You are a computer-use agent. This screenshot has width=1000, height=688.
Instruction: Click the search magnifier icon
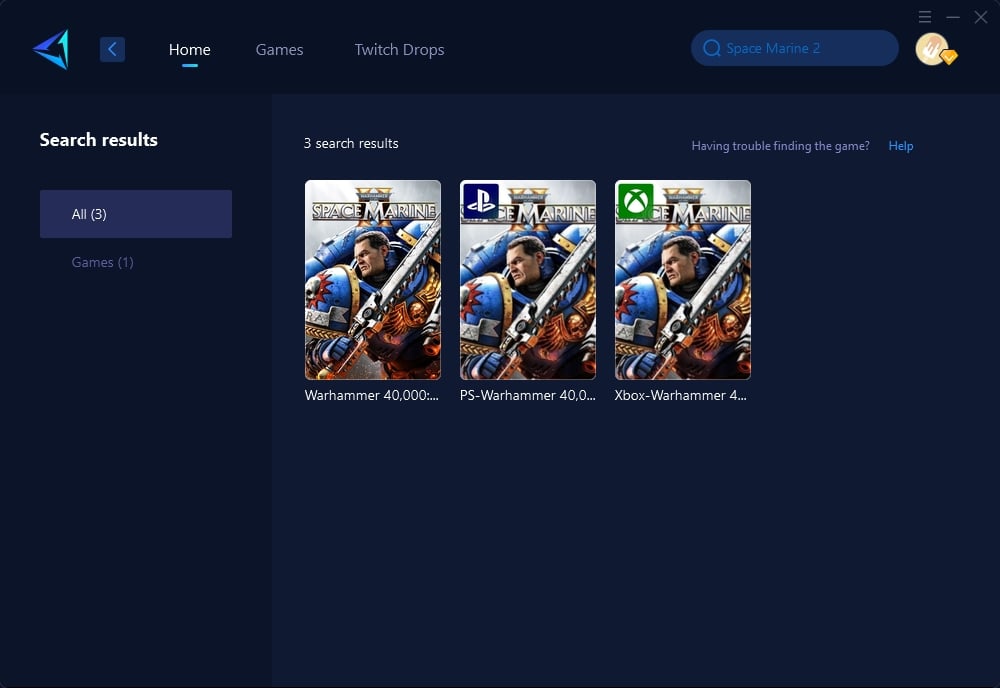point(712,48)
